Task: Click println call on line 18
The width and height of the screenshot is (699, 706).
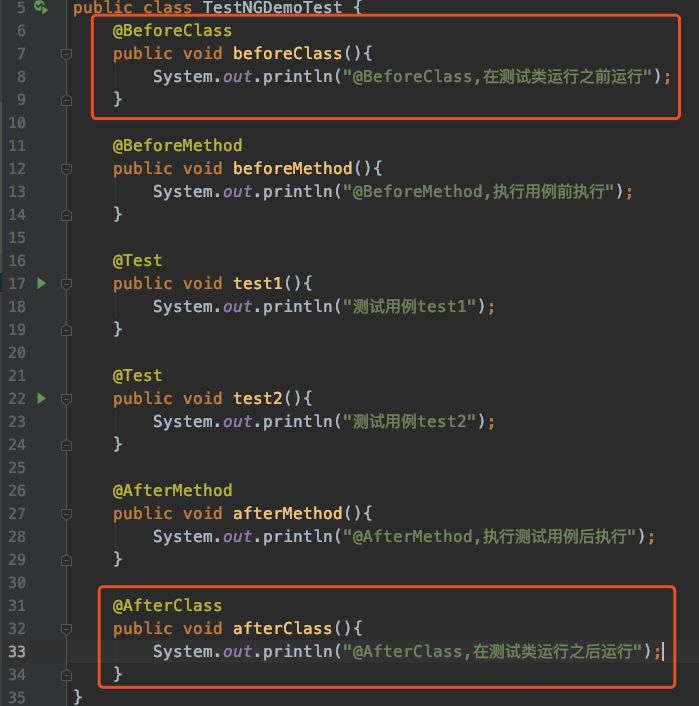Action: coord(297,307)
